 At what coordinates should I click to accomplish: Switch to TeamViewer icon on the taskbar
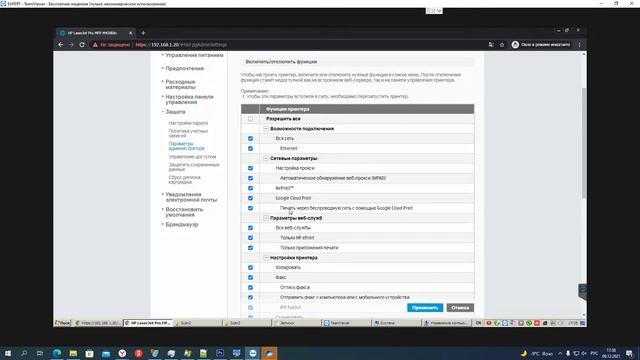point(253,353)
